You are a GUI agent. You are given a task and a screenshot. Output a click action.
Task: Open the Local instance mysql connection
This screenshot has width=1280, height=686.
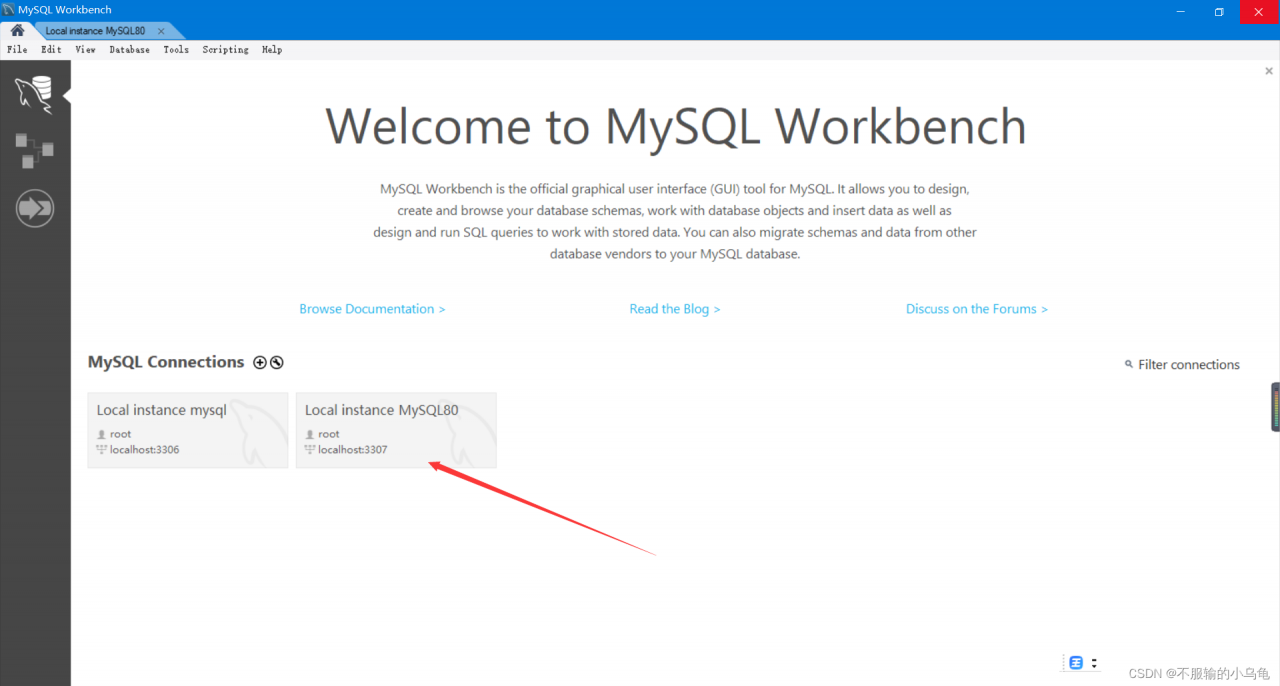pyautogui.click(x=188, y=430)
